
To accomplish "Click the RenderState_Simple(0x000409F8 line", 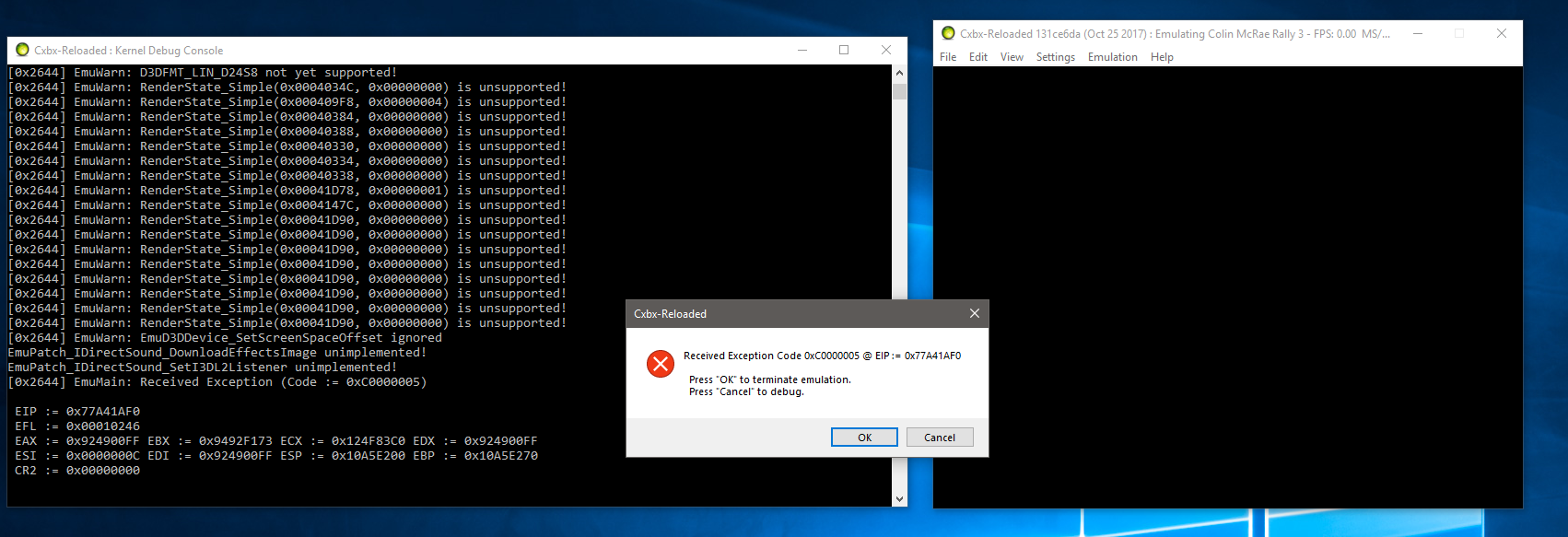I will [287, 101].
